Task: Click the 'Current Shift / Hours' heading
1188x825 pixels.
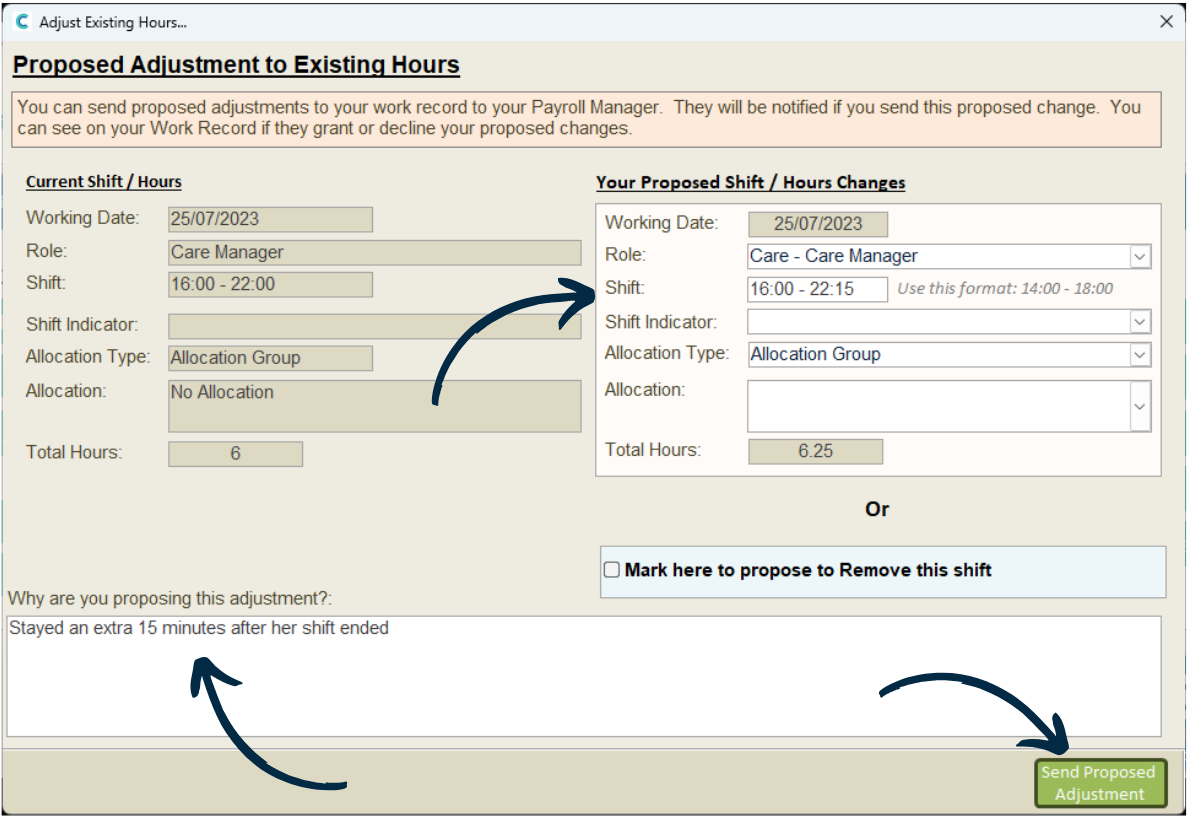Action: [x=104, y=182]
